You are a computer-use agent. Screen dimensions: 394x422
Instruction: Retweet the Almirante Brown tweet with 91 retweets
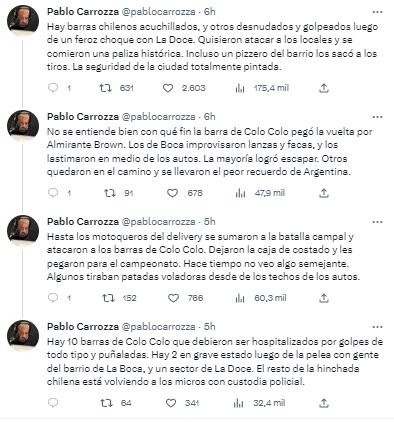pos(110,193)
